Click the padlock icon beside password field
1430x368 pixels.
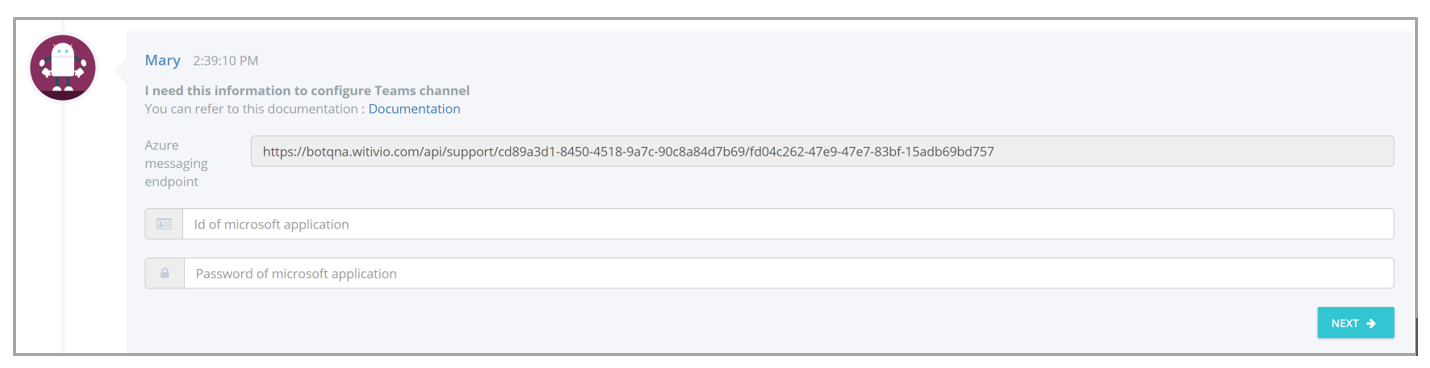pos(164,273)
